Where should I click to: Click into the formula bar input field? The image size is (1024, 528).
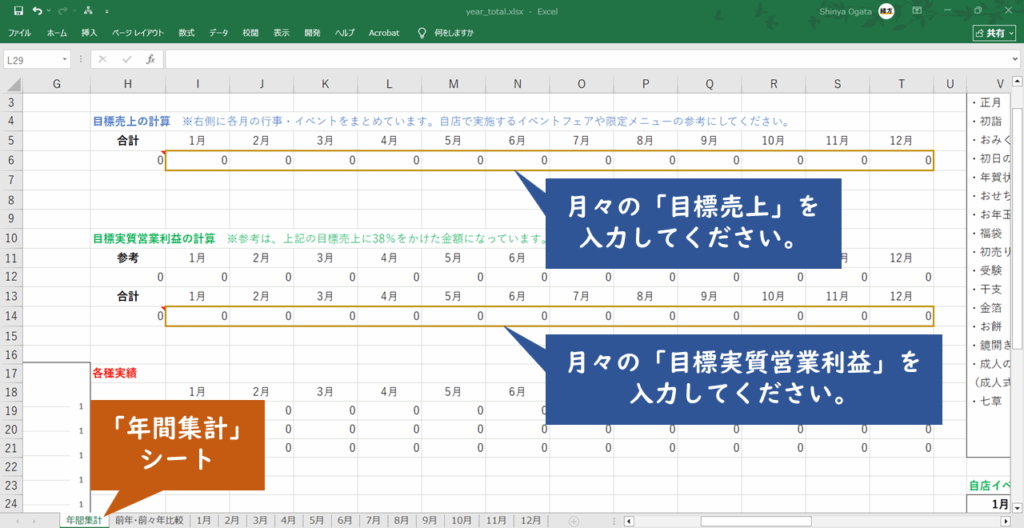coord(580,60)
